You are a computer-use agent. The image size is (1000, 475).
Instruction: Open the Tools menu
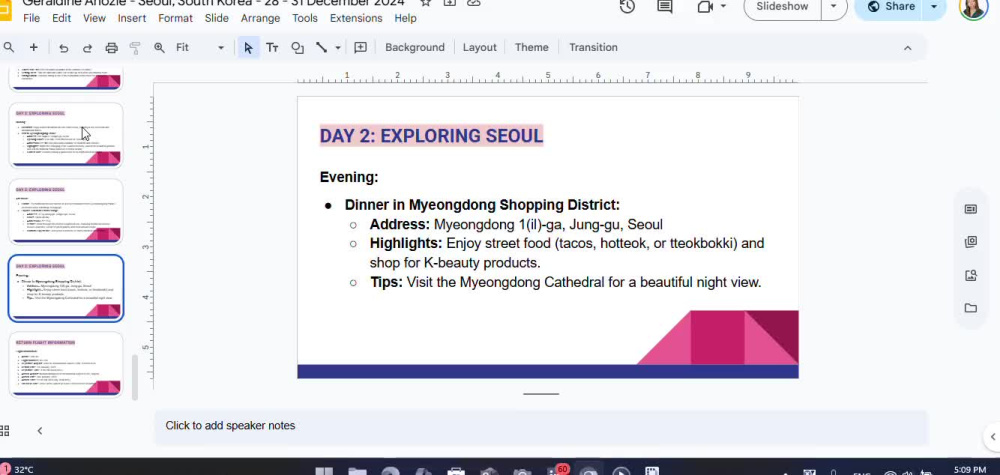pyautogui.click(x=305, y=18)
